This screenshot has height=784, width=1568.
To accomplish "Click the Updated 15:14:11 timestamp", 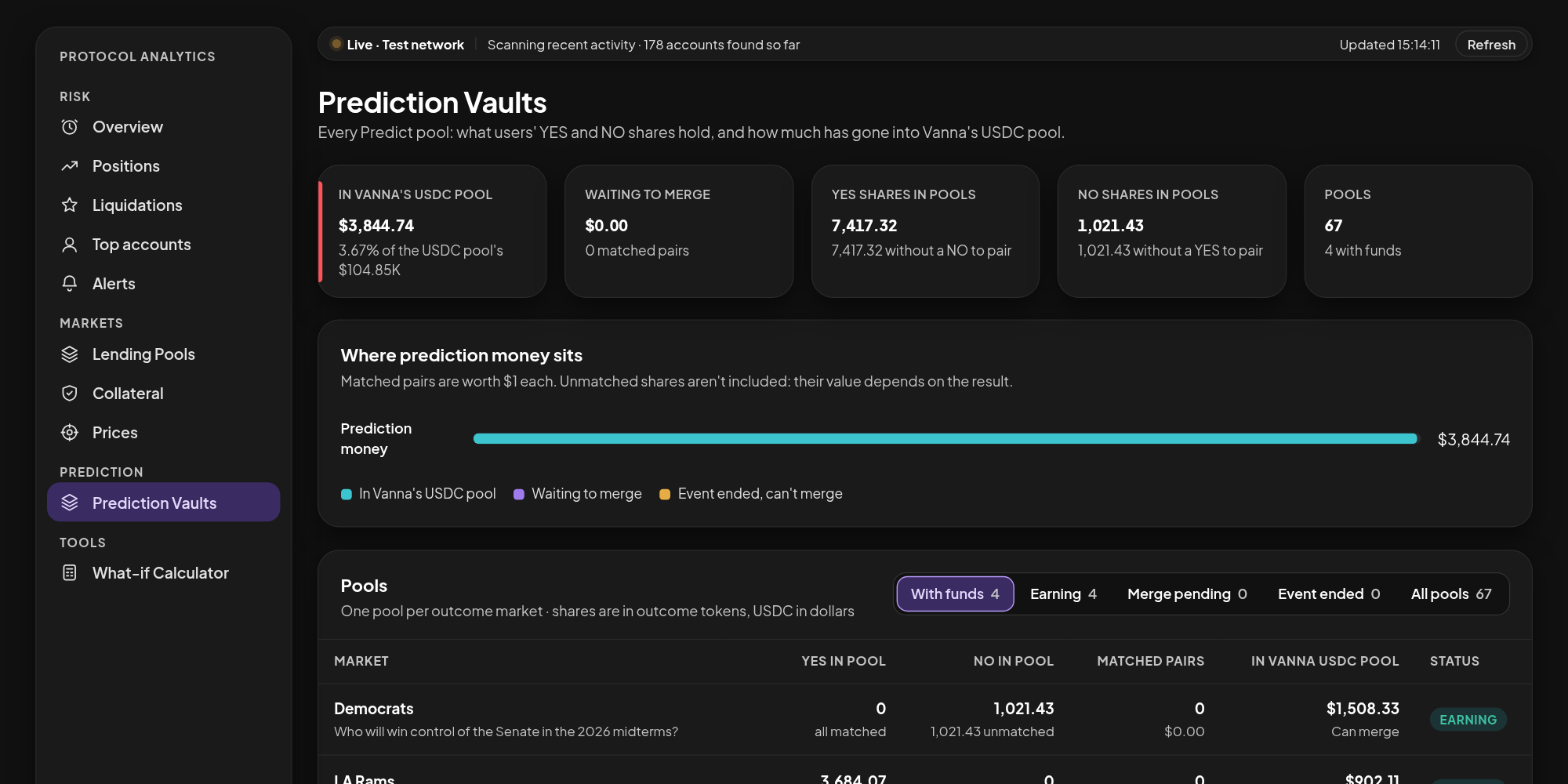I will [x=1389, y=45].
